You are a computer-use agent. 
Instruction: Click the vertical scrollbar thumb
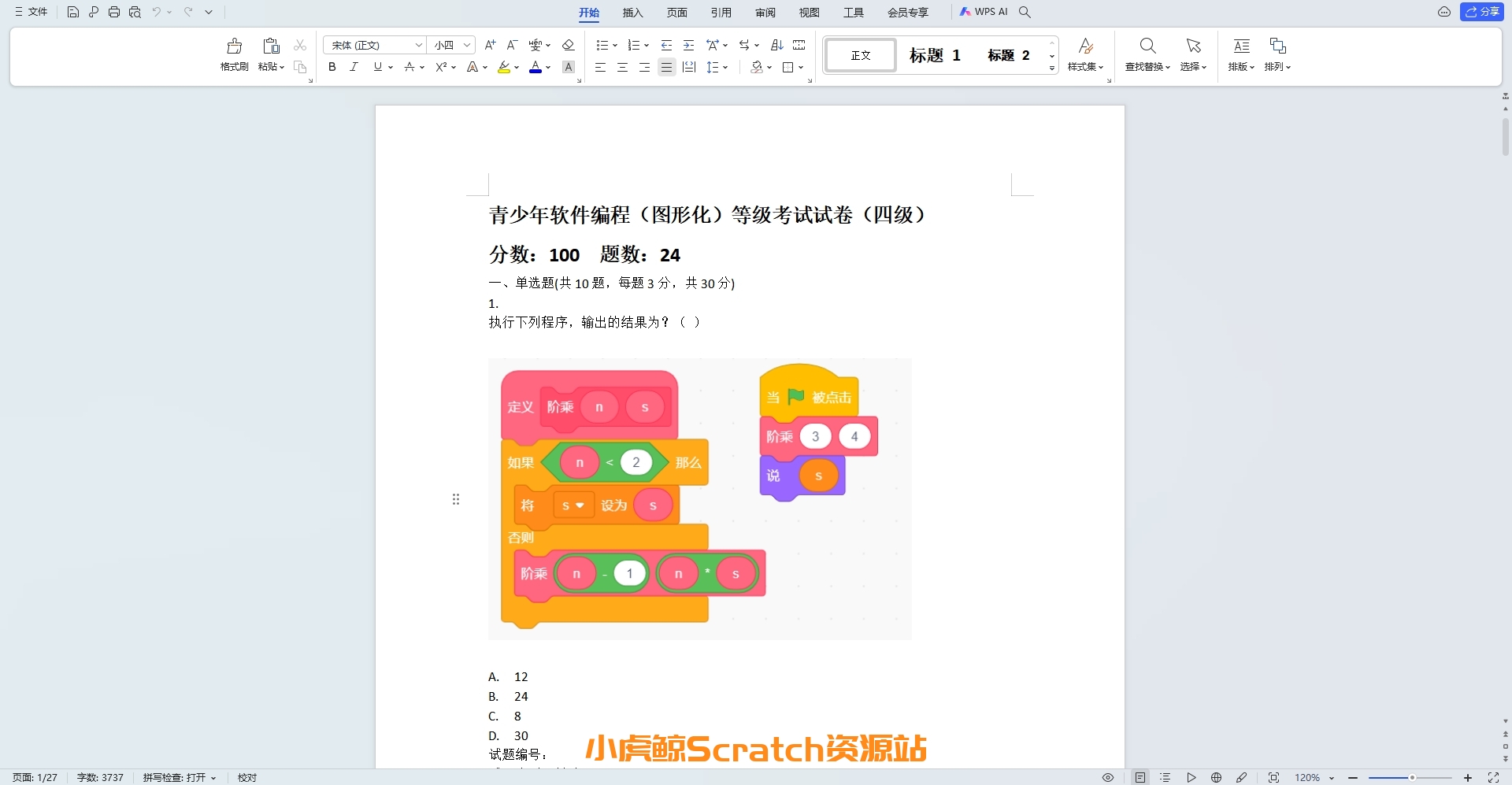(x=1506, y=137)
